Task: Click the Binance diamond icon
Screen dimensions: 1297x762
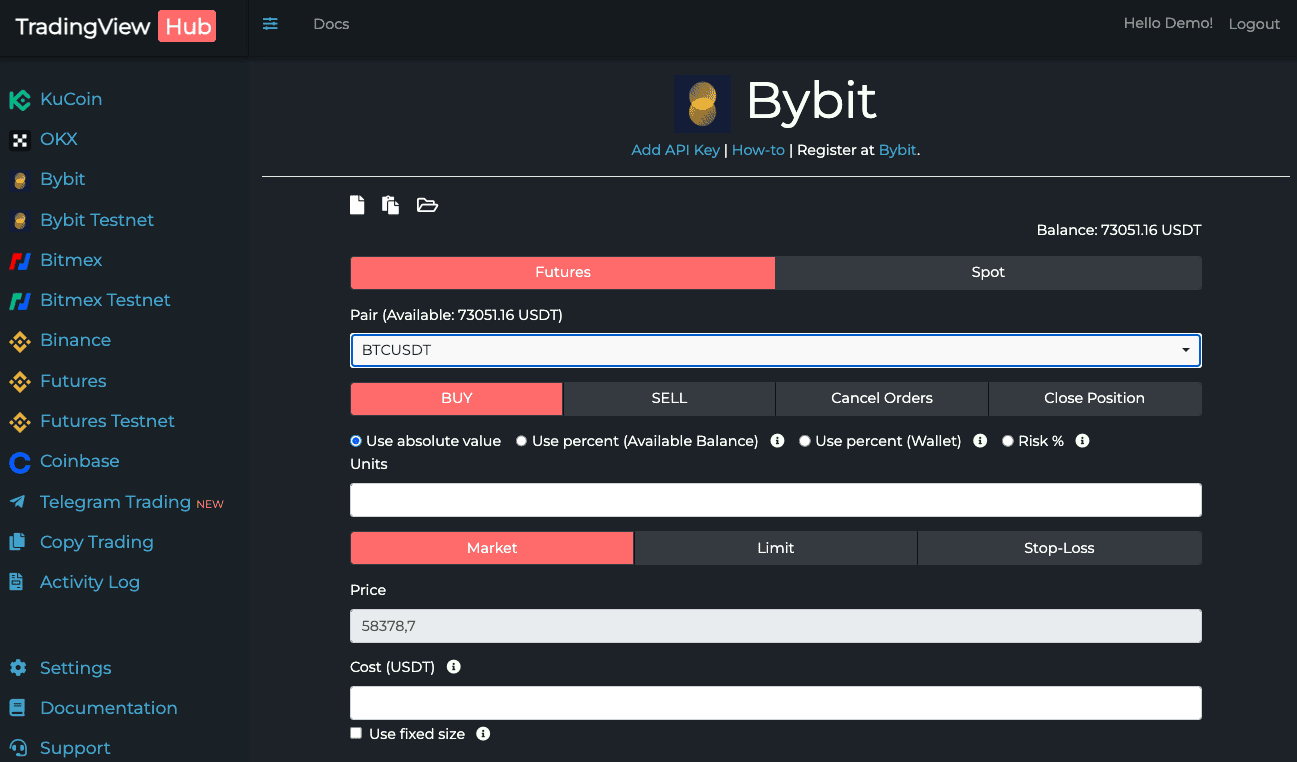Action: coord(19,341)
